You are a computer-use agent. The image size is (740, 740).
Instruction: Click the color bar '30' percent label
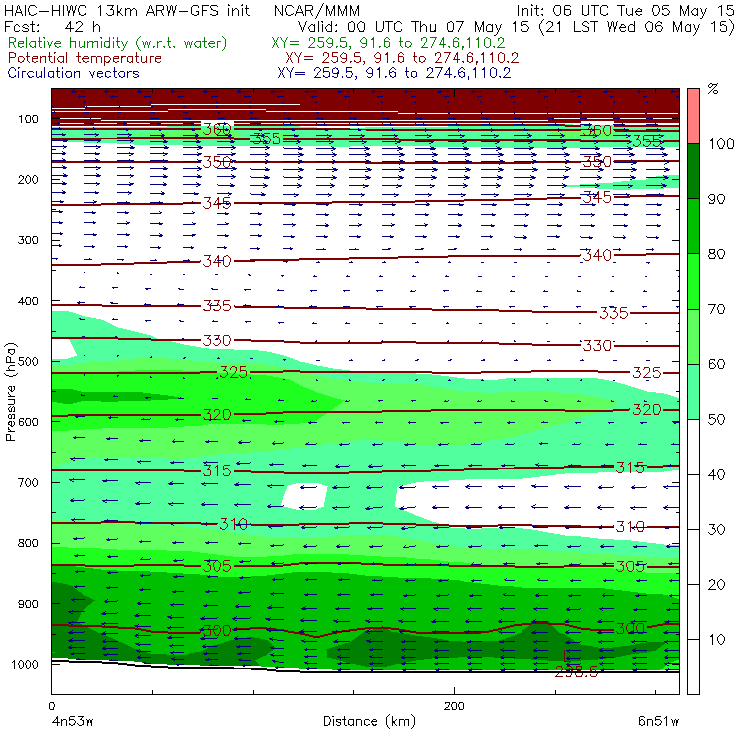[716, 529]
